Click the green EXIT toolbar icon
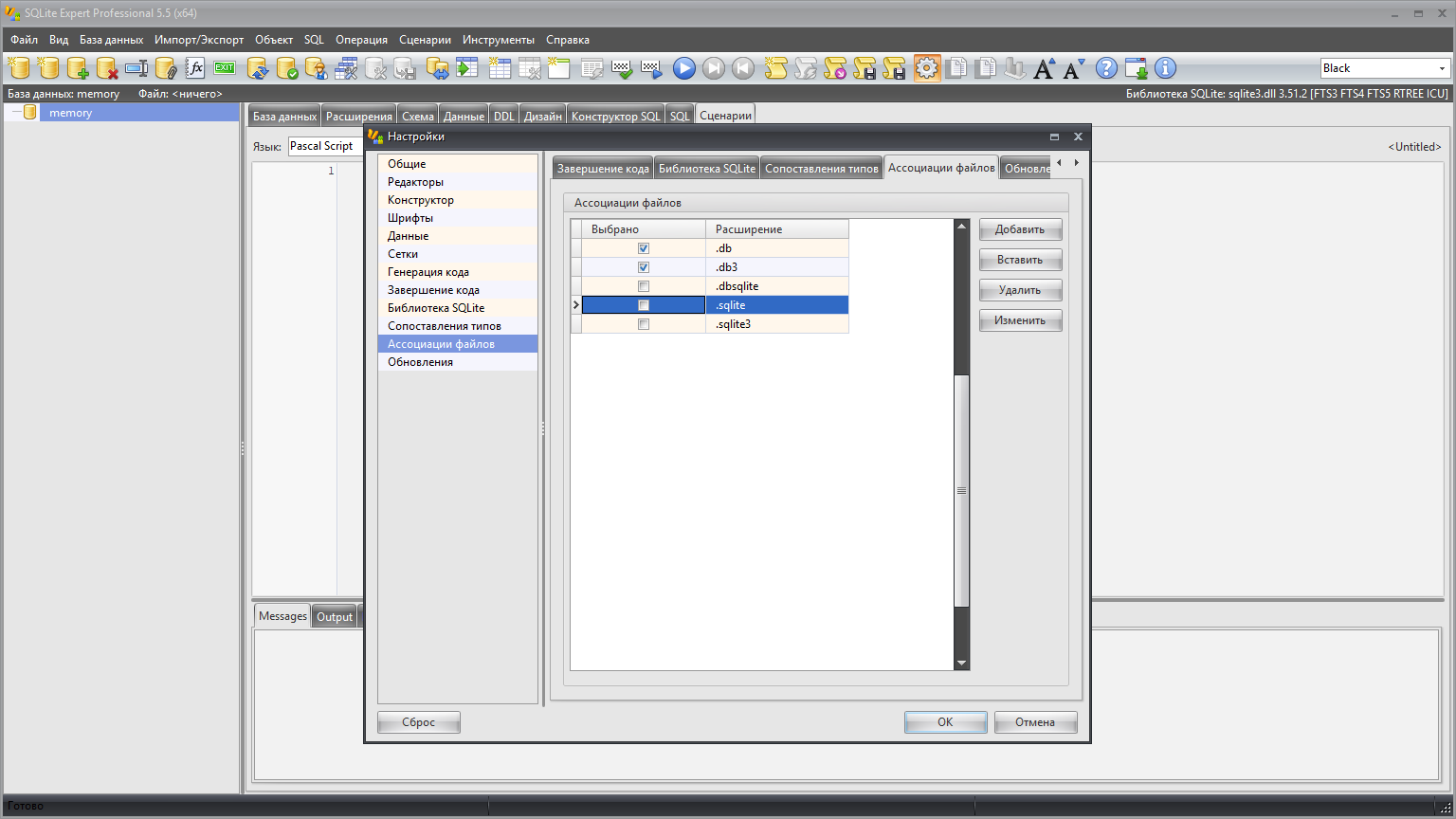The width and height of the screenshot is (1456, 819). click(225, 68)
